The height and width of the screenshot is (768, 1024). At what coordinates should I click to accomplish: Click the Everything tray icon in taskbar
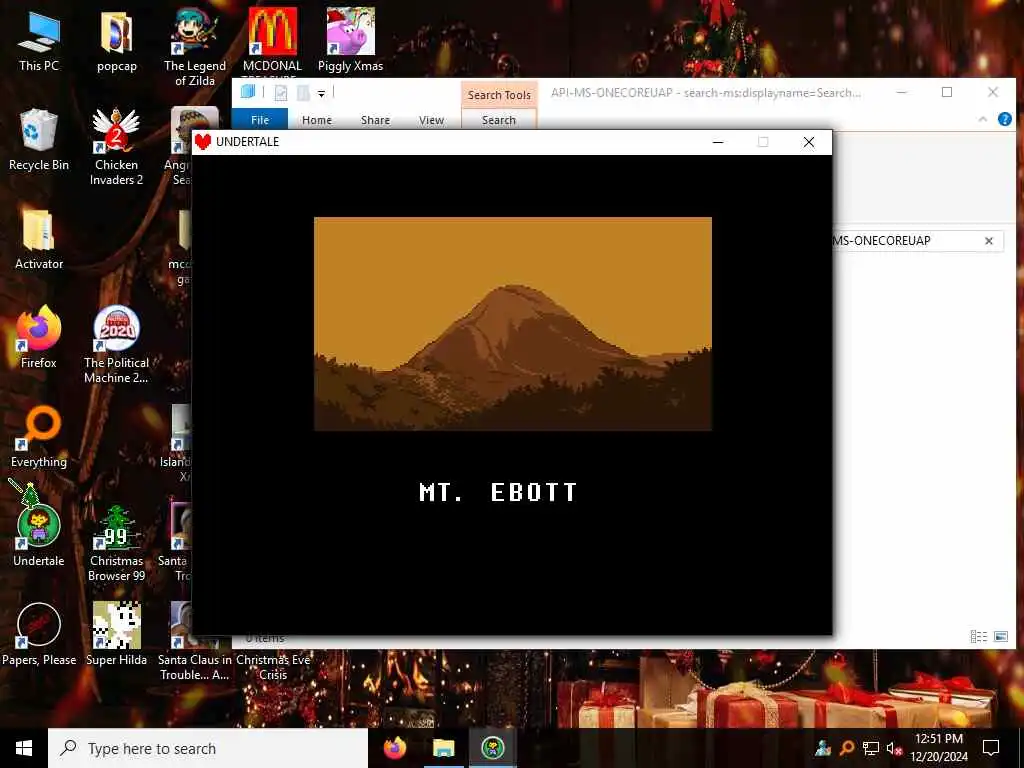(846, 748)
